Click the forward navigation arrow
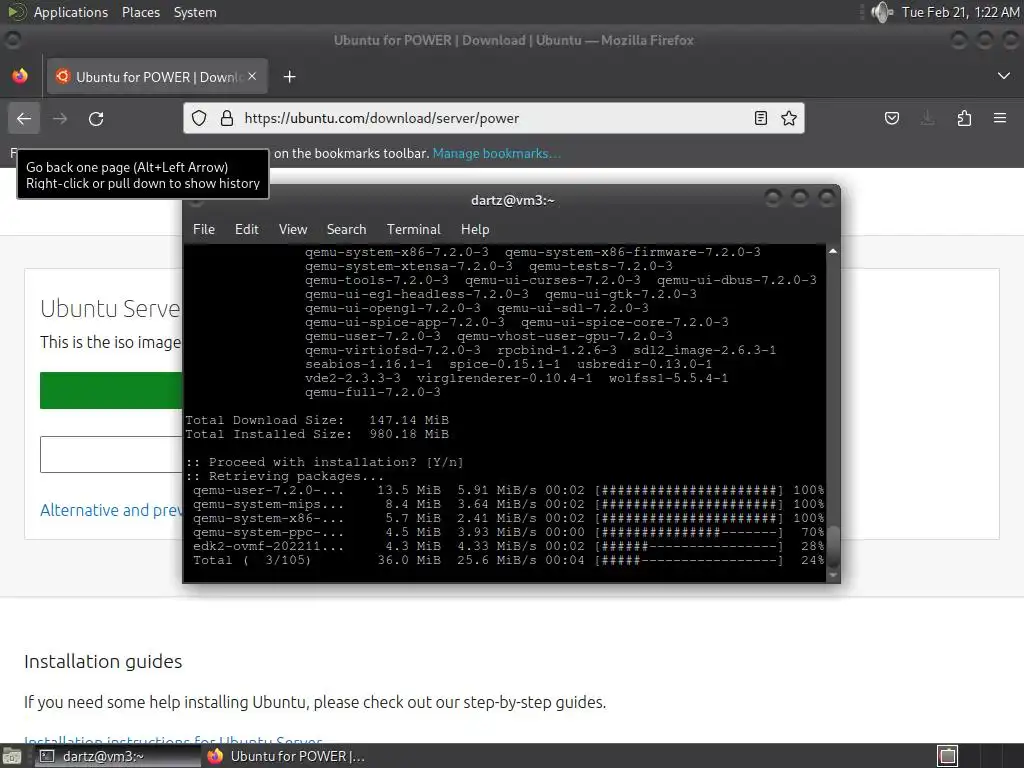The height and width of the screenshot is (768, 1024). point(60,118)
